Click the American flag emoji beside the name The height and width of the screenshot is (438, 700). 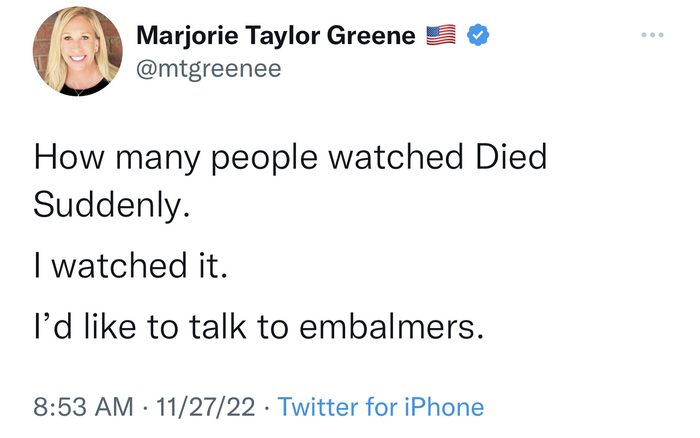pyautogui.click(x=440, y=37)
